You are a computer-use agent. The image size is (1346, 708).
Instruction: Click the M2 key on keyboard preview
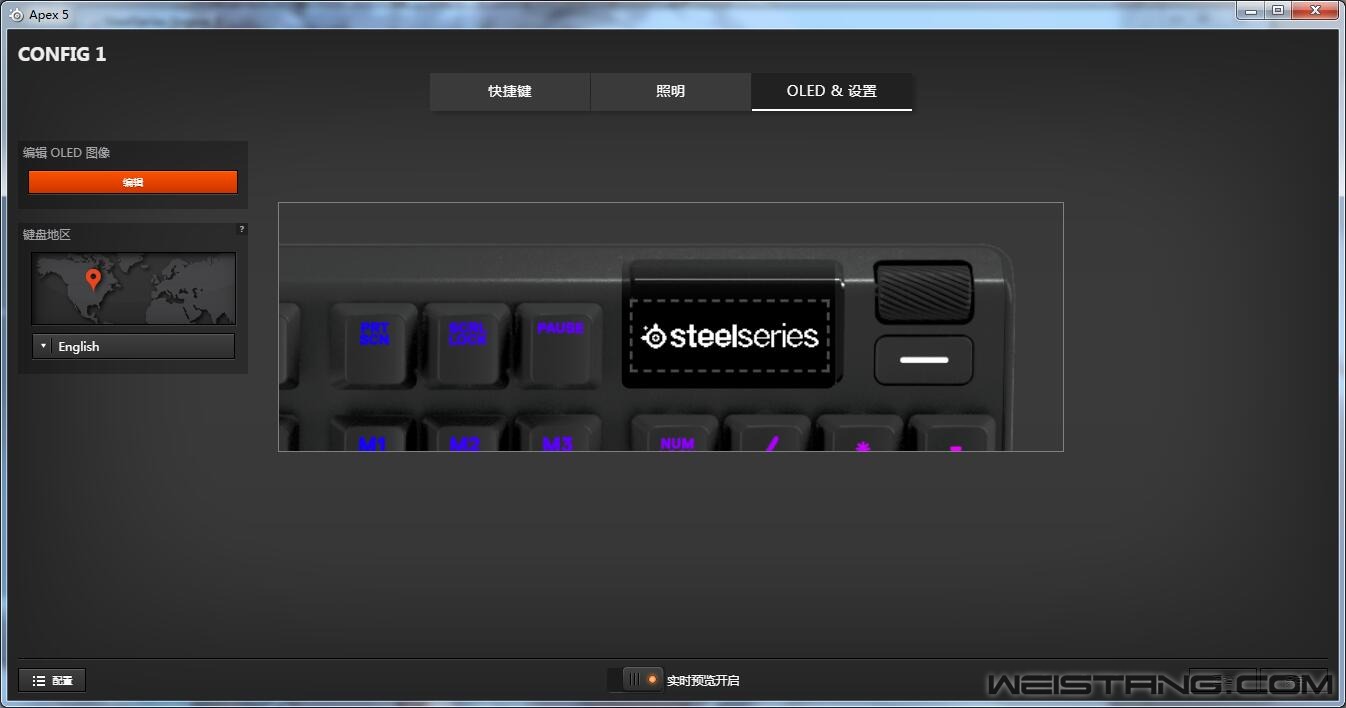(x=467, y=433)
